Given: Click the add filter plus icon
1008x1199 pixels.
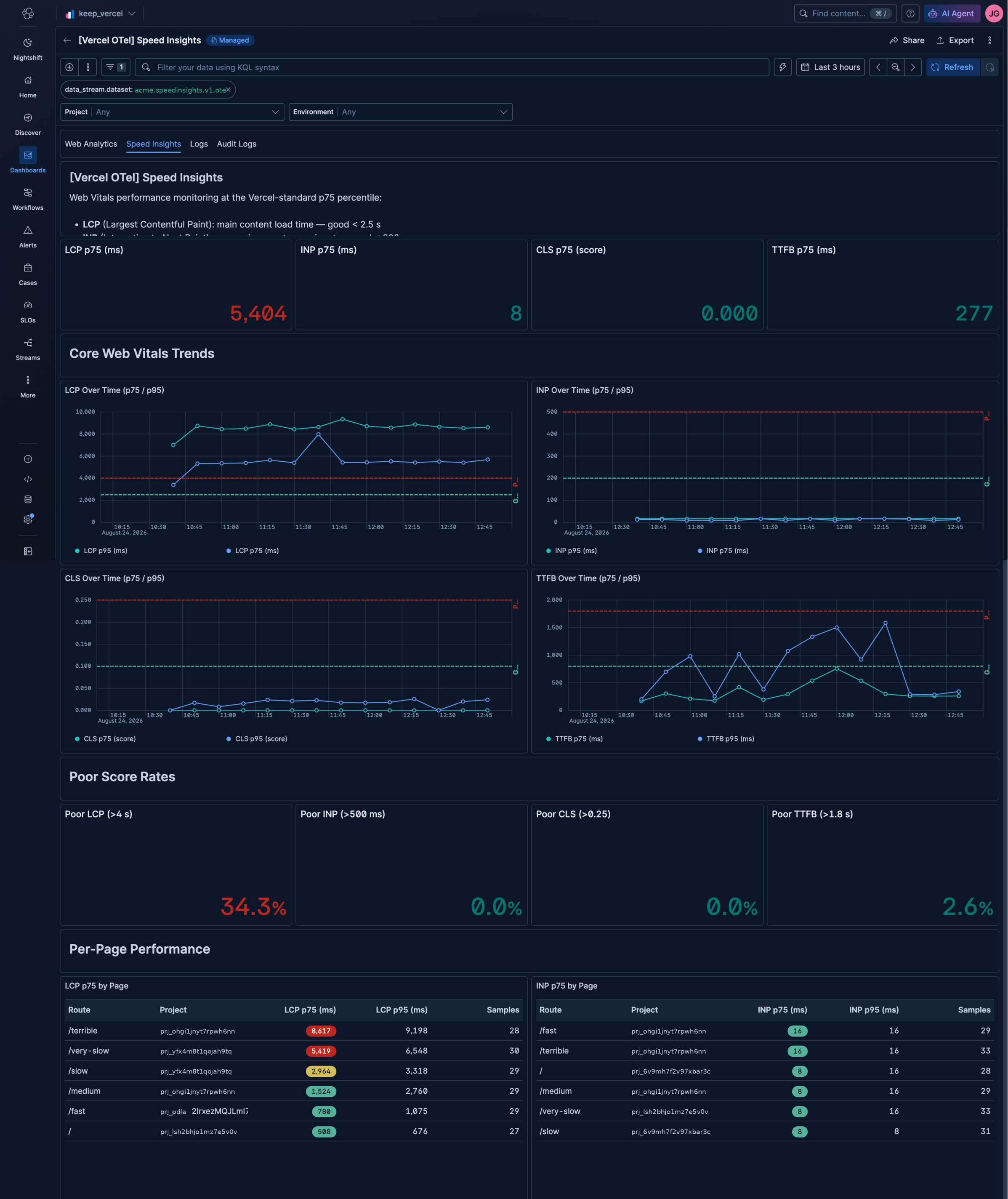Looking at the screenshot, I should pyautogui.click(x=69, y=67).
